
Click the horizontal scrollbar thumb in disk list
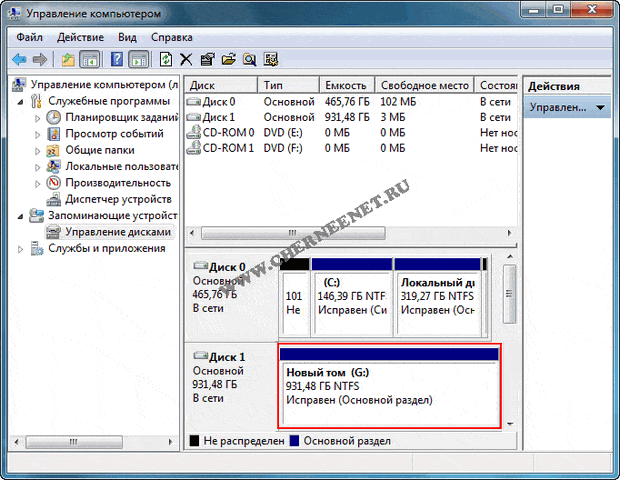[x=293, y=233]
